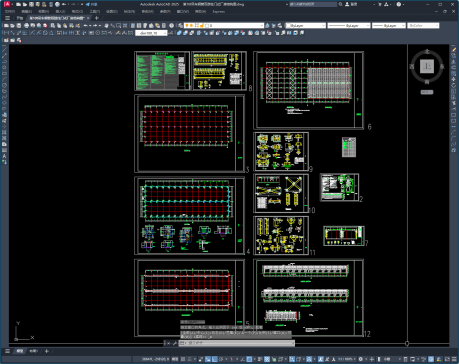
Task: Select the Arc draw tool
Action: [4, 79]
